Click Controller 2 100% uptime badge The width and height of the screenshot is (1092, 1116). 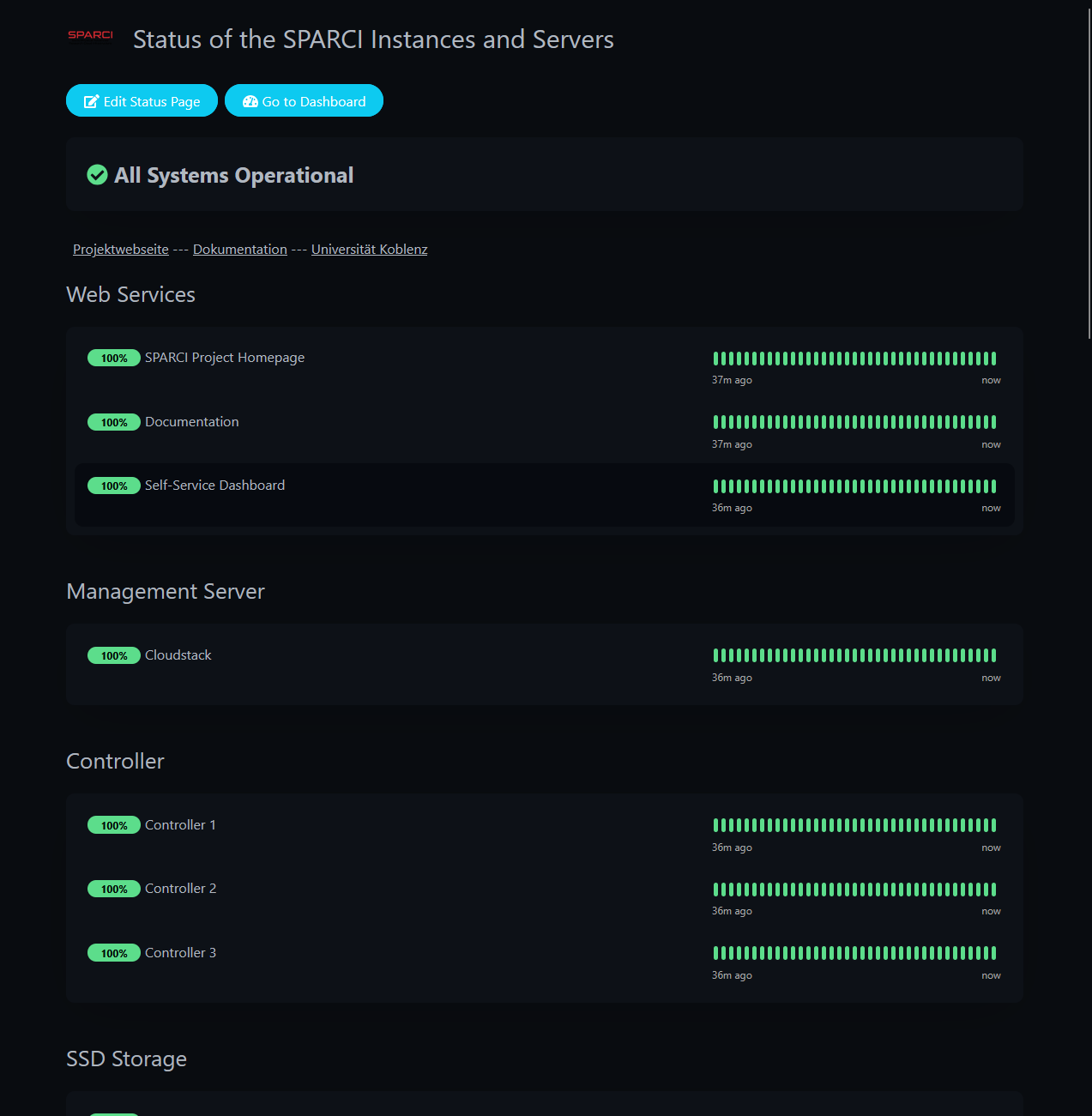tap(113, 890)
